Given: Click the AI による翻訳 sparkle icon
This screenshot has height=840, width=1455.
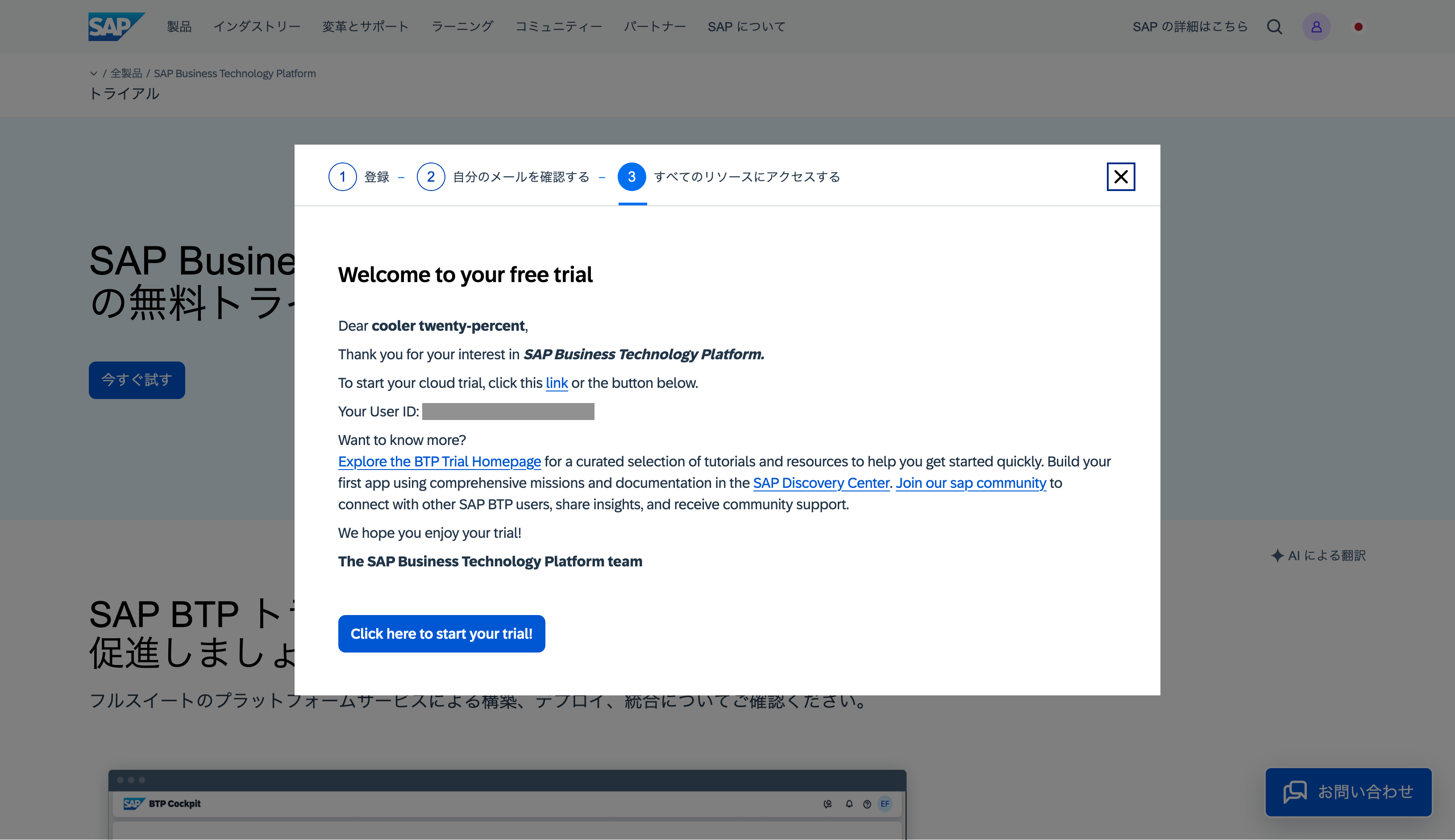Looking at the screenshot, I should (1277, 556).
